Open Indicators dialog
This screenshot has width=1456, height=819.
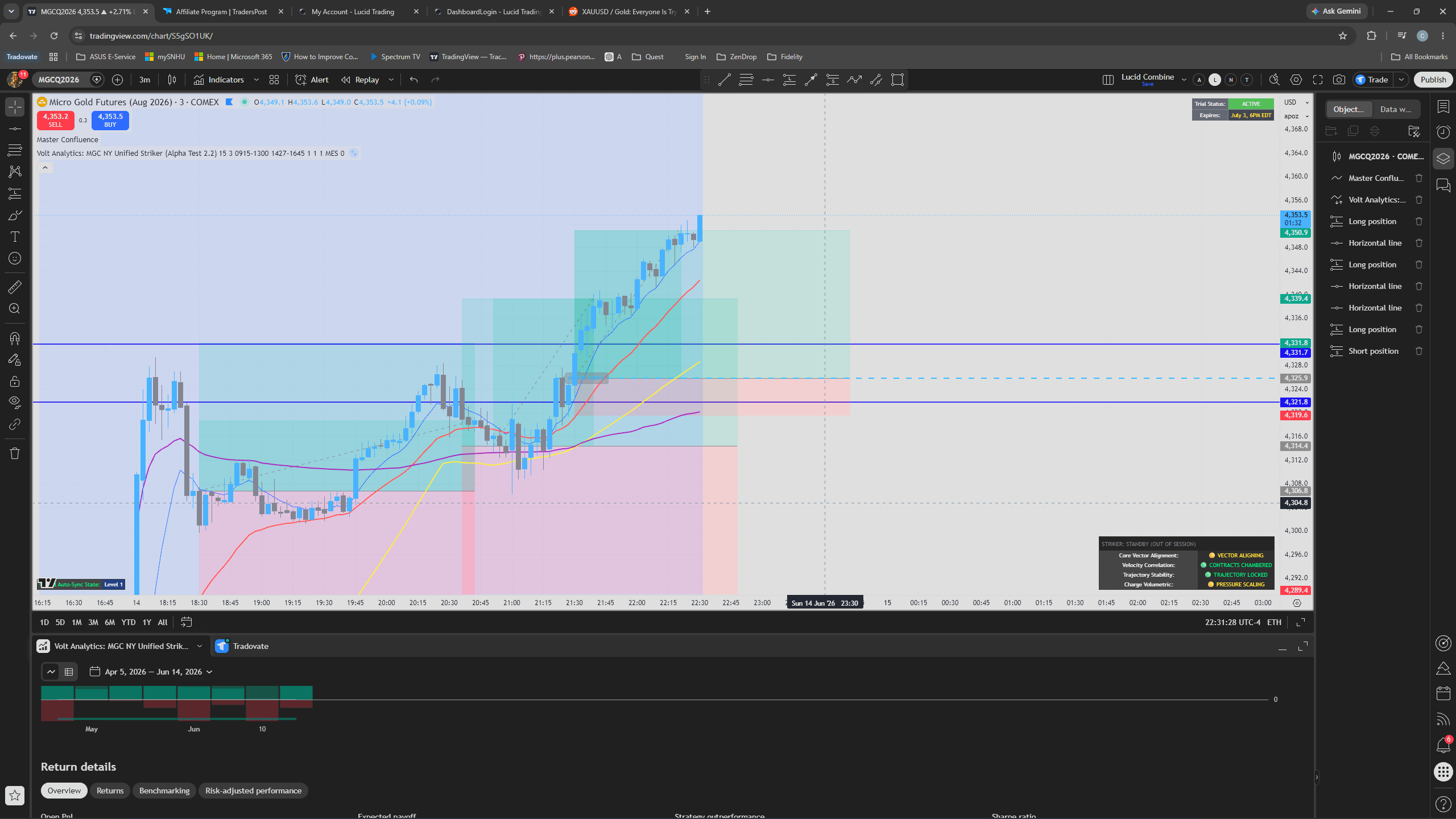pyautogui.click(x=219, y=80)
